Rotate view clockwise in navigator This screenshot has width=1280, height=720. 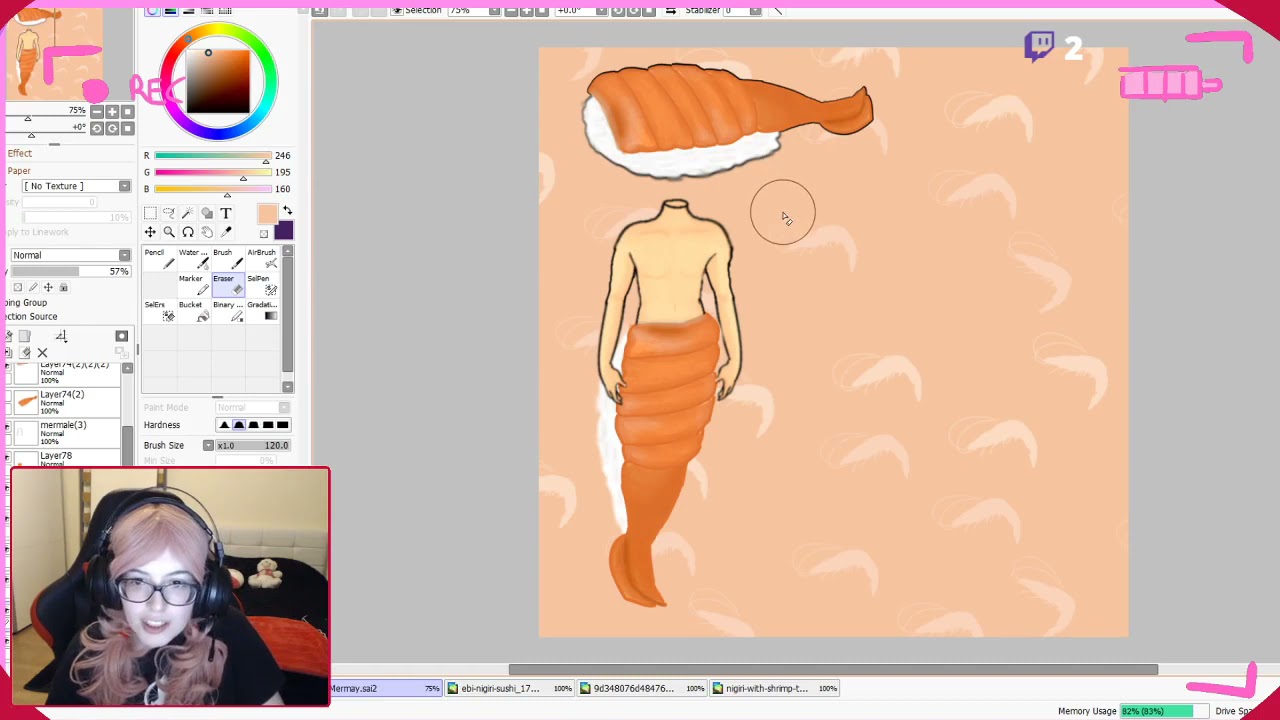click(112, 128)
